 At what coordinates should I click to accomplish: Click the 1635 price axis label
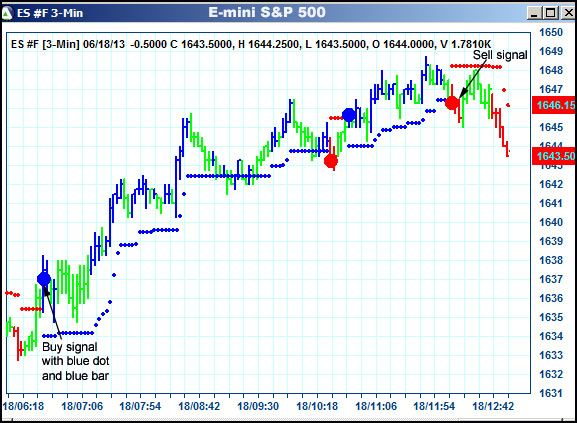551,317
